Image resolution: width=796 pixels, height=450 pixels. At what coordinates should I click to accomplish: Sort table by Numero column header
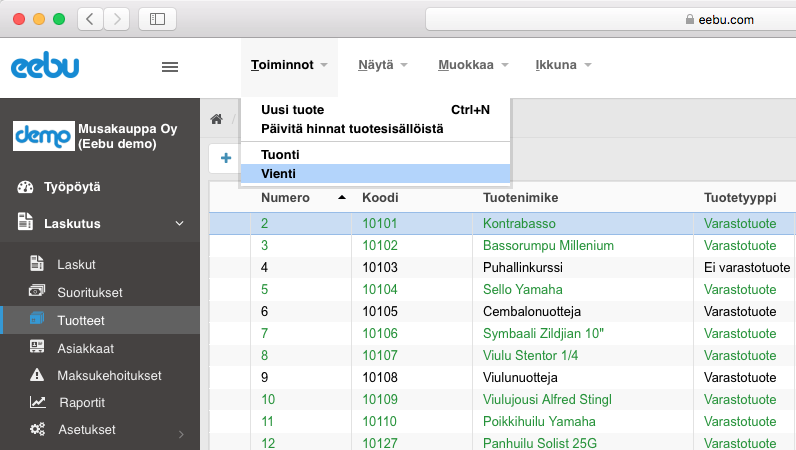pos(285,198)
